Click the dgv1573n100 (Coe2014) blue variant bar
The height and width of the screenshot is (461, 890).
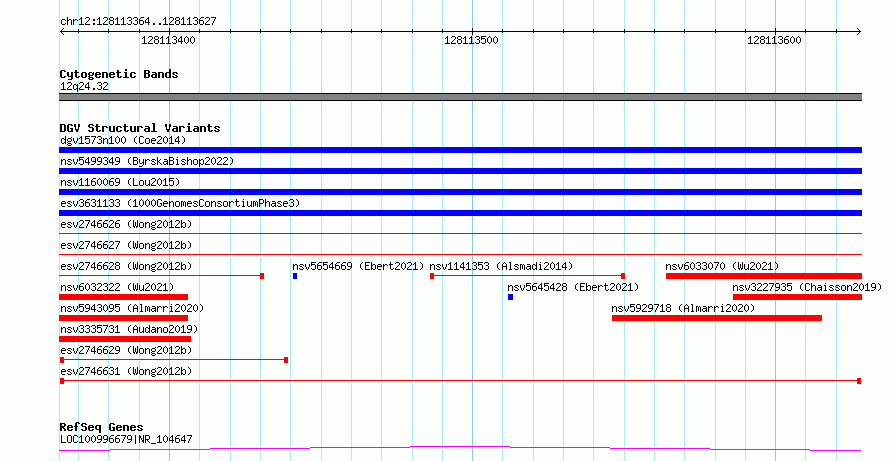click(x=460, y=150)
